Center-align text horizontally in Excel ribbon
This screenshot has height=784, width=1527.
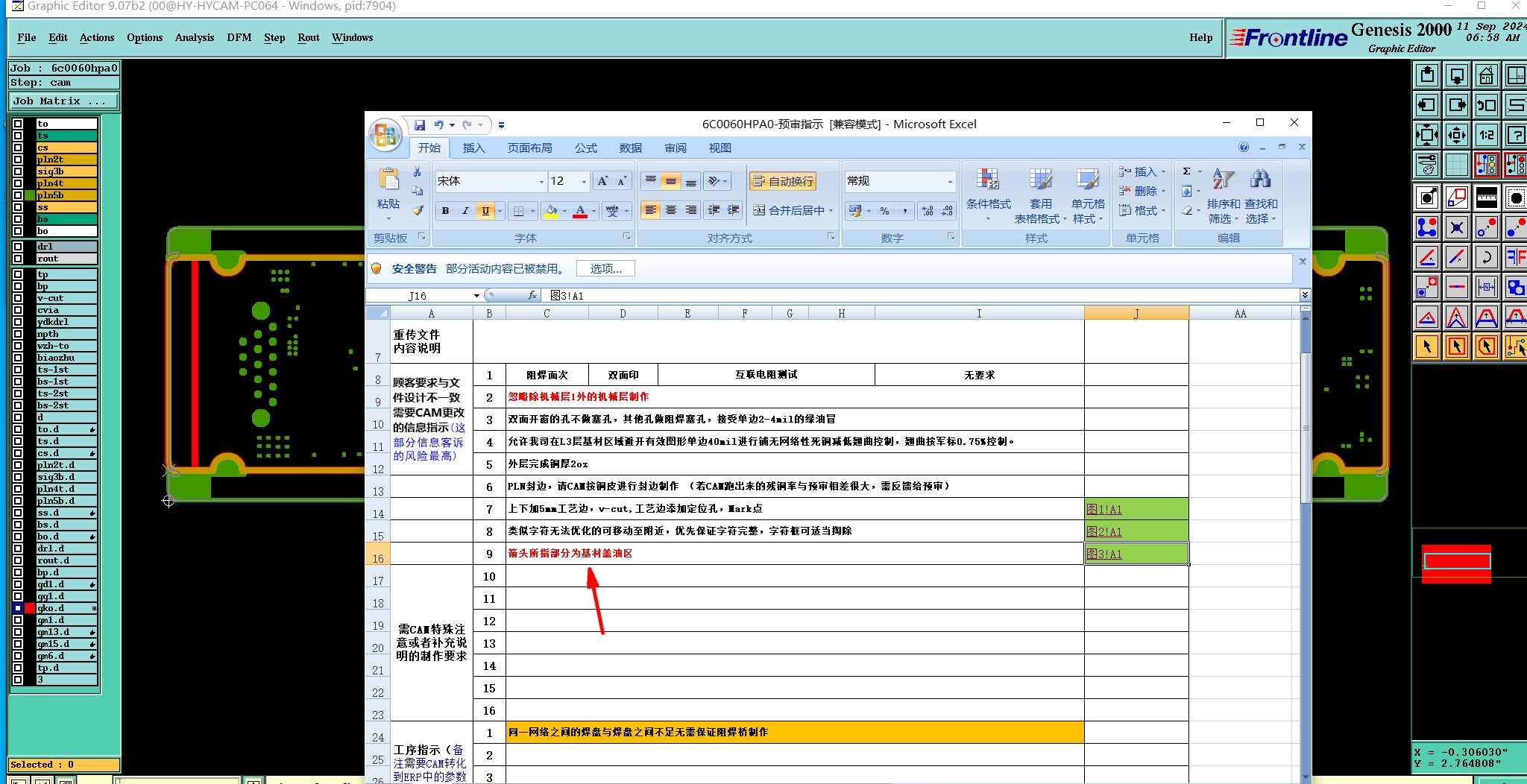(x=671, y=211)
